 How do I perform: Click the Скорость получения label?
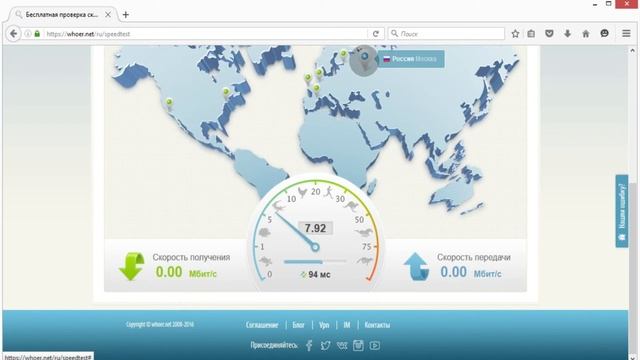(191, 257)
